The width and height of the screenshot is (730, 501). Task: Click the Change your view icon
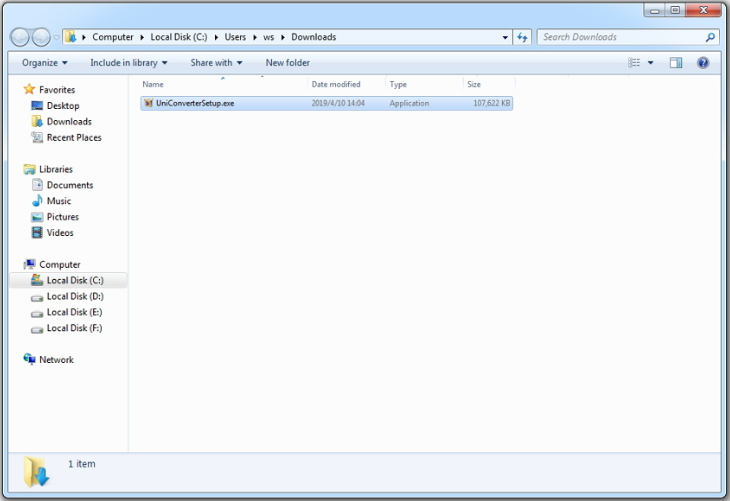(634, 62)
